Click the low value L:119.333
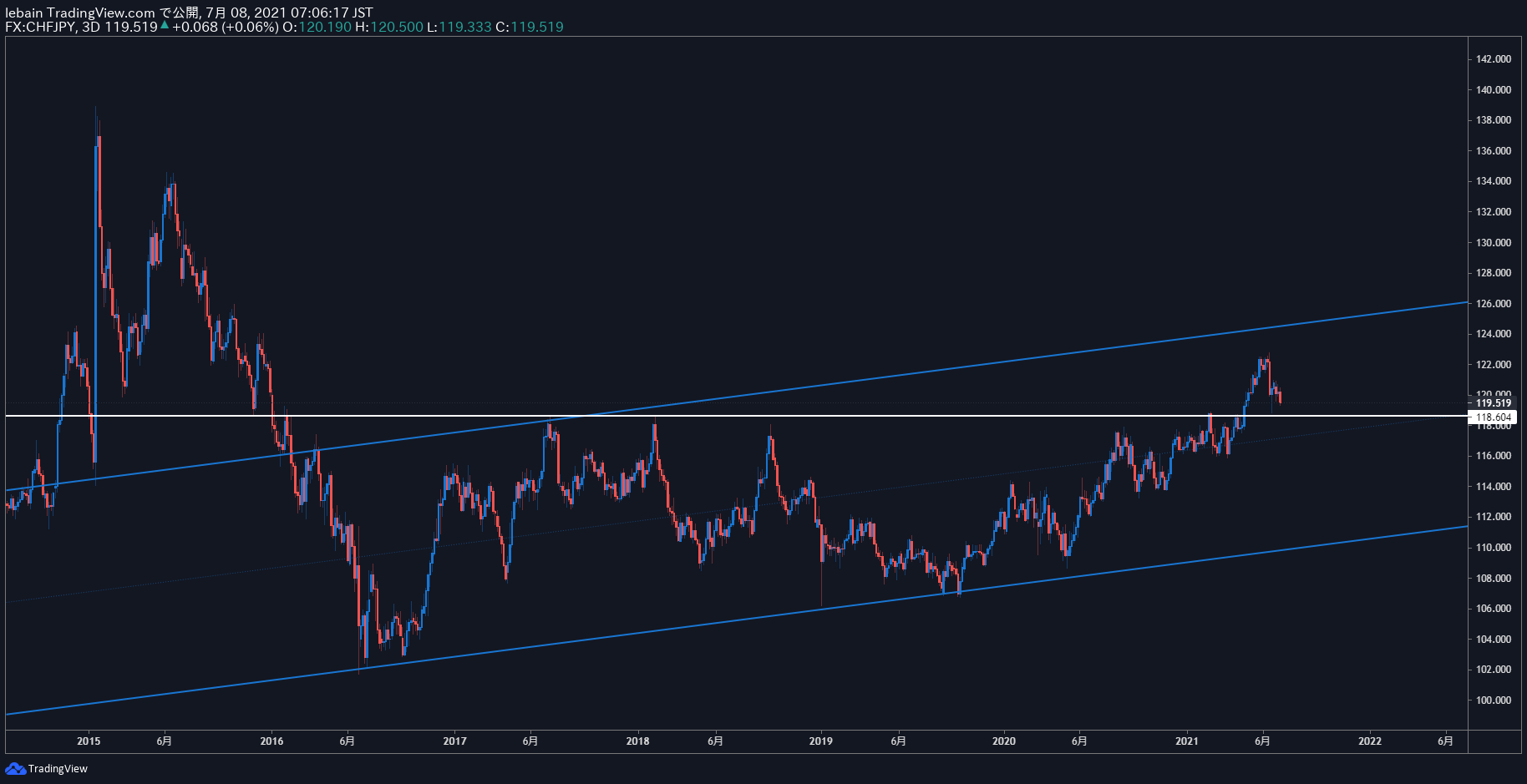 tap(459, 27)
